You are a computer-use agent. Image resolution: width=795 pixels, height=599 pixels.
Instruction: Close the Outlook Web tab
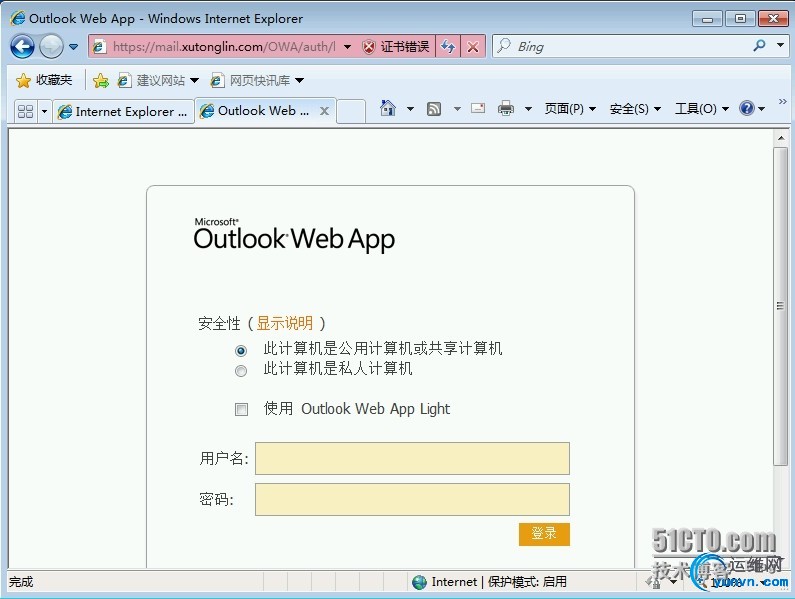click(324, 111)
